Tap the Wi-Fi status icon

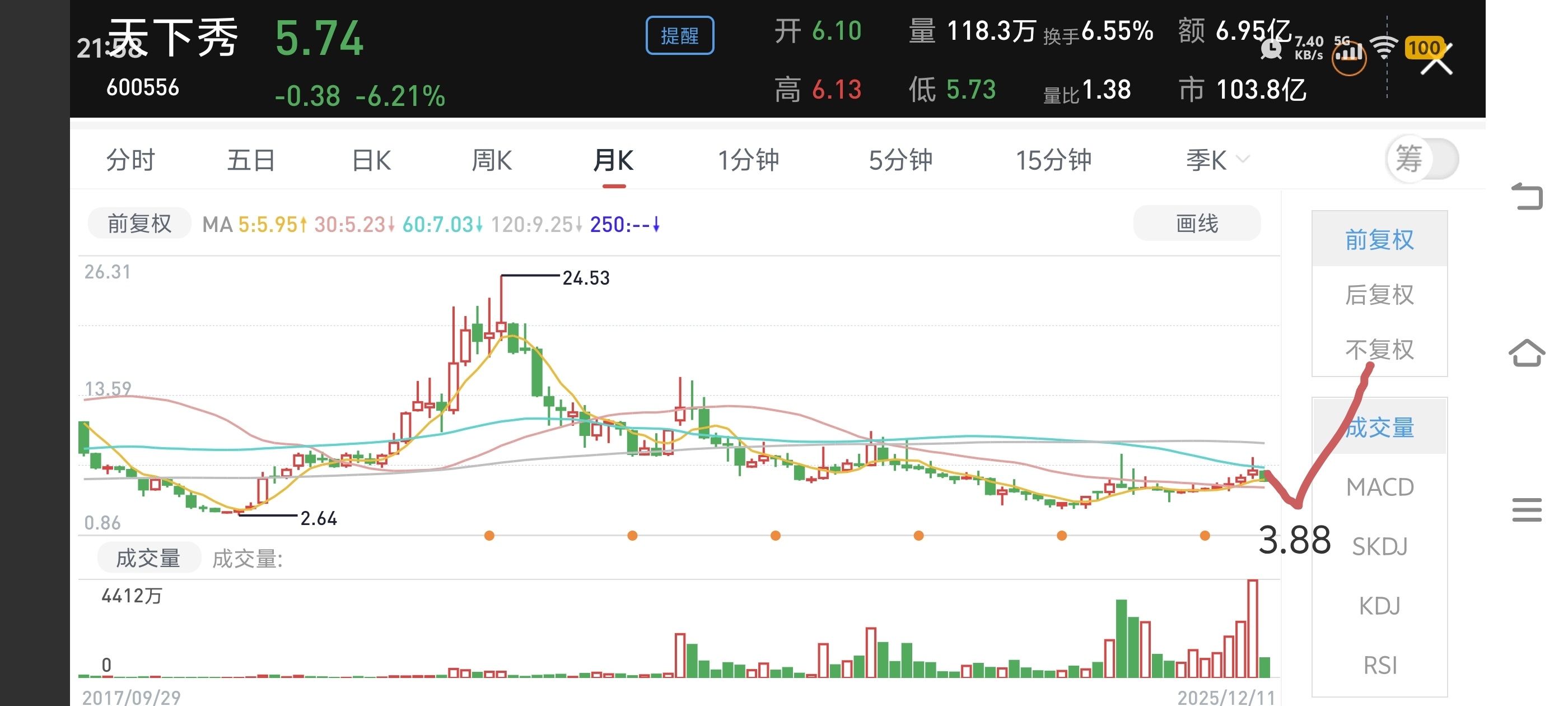(x=1384, y=48)
